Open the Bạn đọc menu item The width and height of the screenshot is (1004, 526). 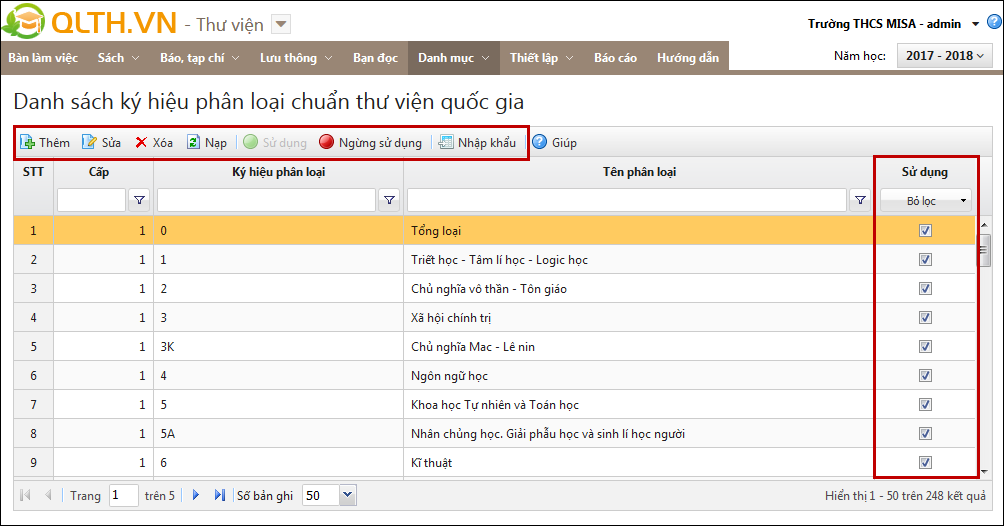tap(375, 58)
